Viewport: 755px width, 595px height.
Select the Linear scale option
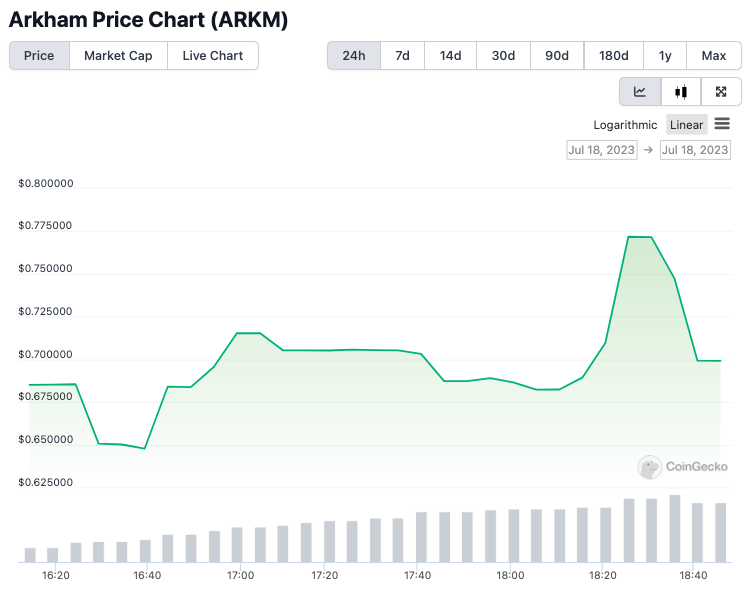pos(686,125)
